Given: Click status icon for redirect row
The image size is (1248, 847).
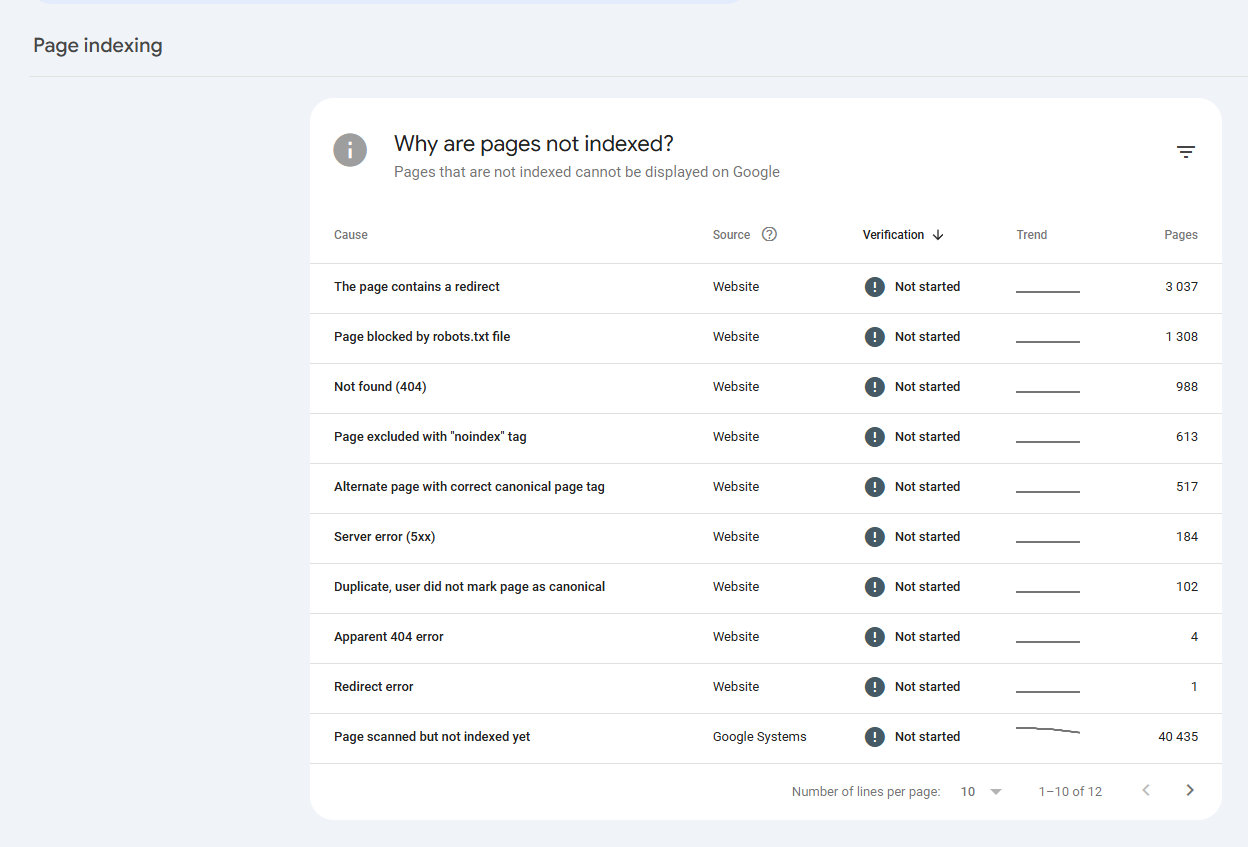Looking at the screenshot, I should click(x=875, y=287).
